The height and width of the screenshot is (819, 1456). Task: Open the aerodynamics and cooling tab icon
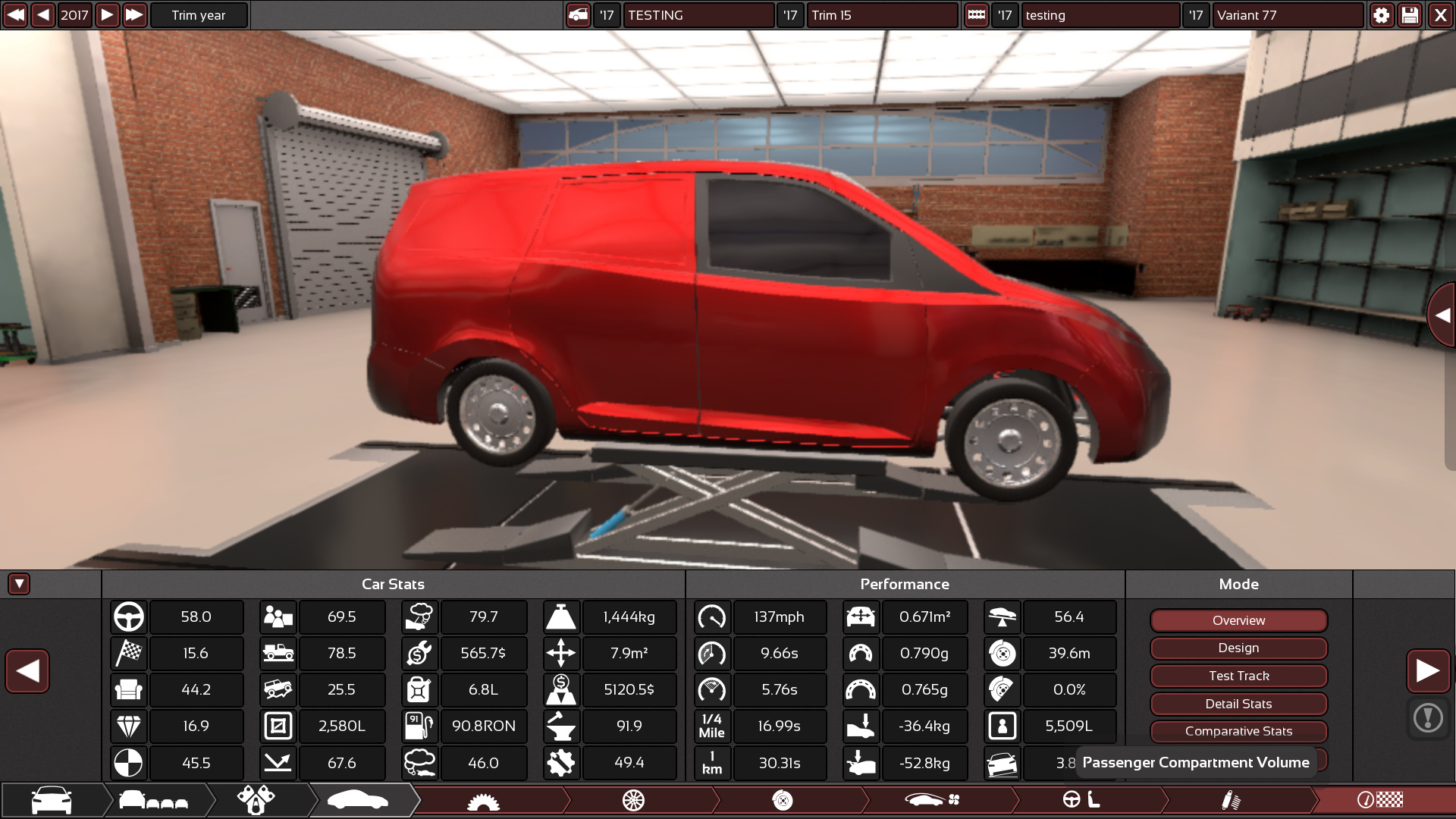click(x=933, y=800)
